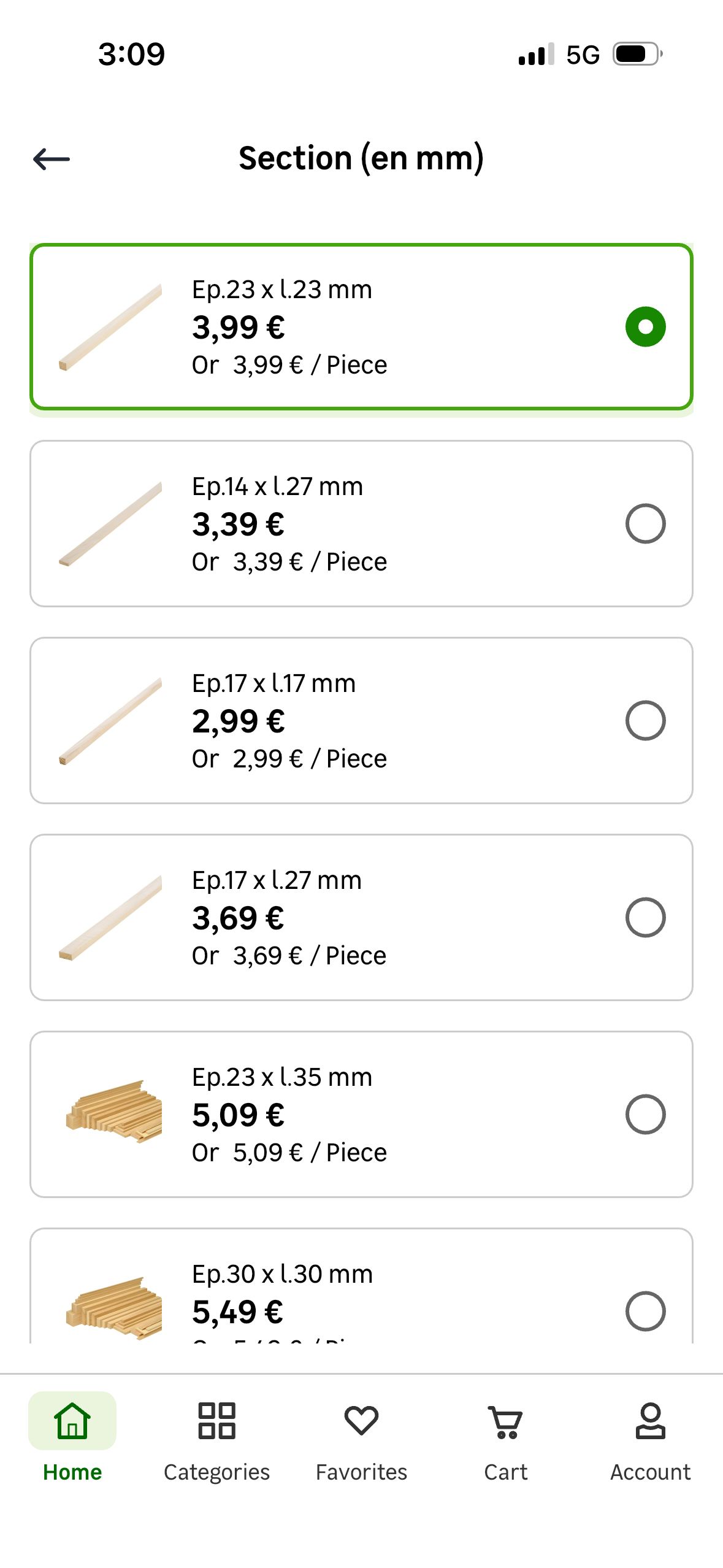
Task: Tap the cellular signal bars icon
Action: tap(536, 54)
